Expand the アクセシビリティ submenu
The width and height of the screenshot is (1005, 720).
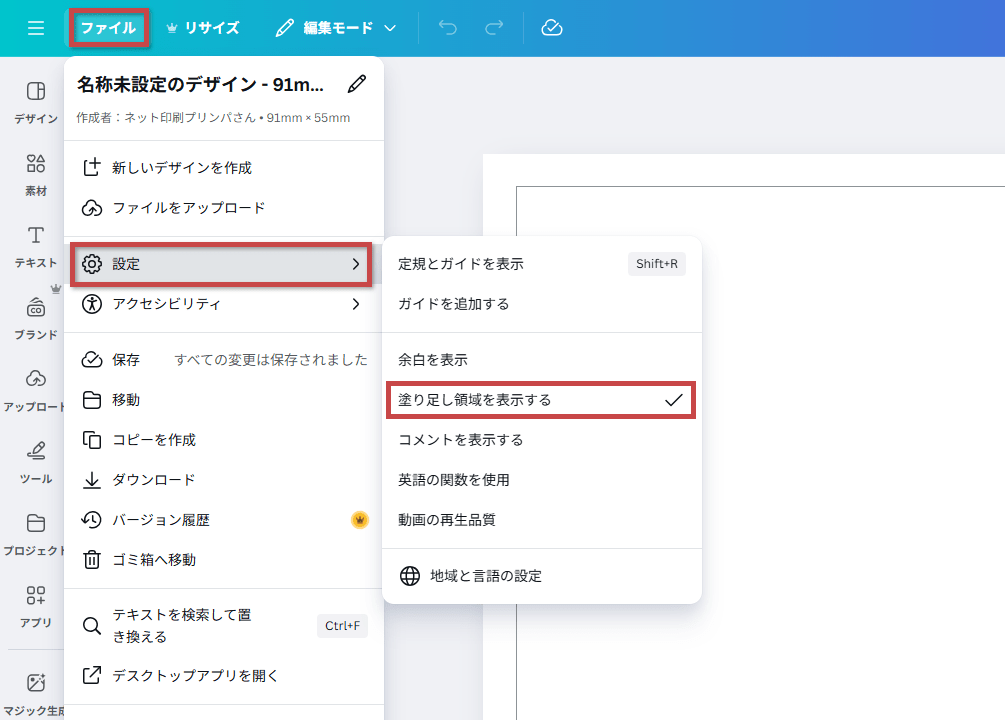pyautogui.click(x=222, y=304)
